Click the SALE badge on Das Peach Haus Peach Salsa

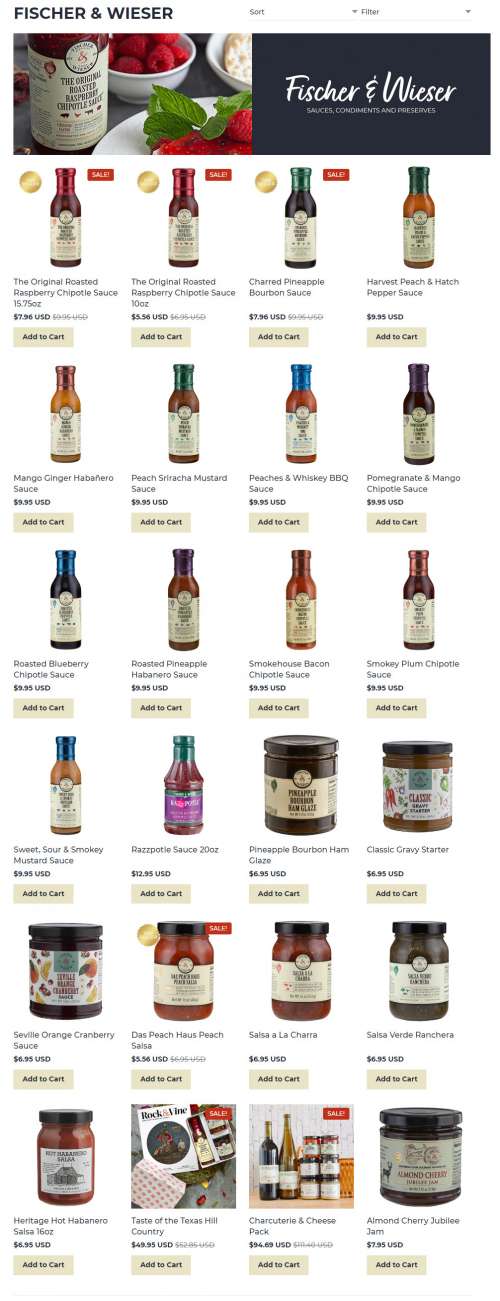click(218, 928)
